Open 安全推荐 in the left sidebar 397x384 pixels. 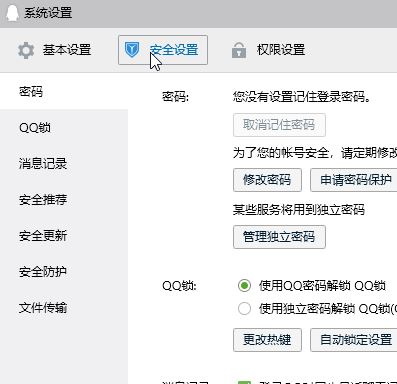pos(64,199)
